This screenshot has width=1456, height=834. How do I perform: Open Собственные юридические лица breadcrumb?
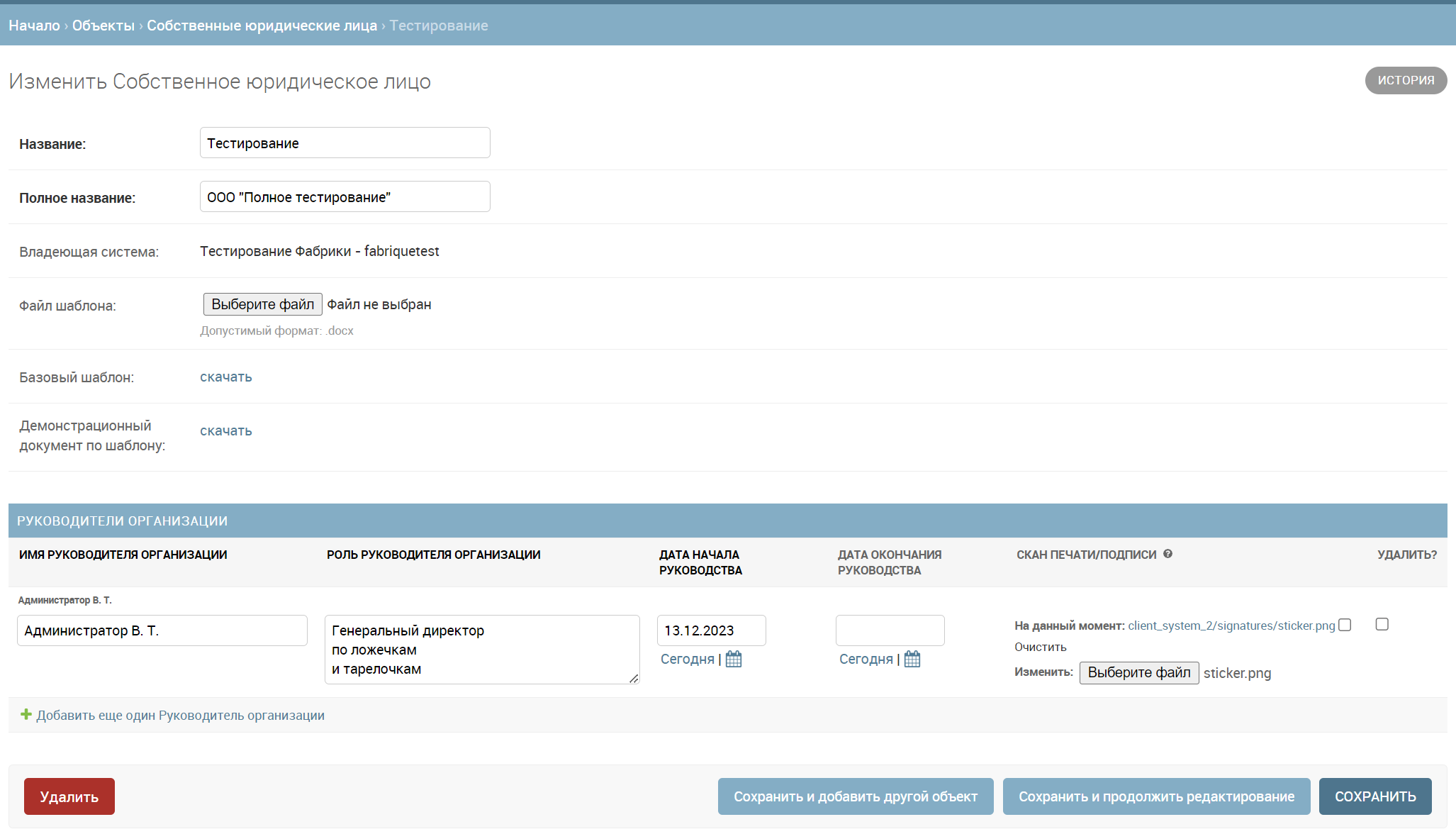(x=262, y=26)
